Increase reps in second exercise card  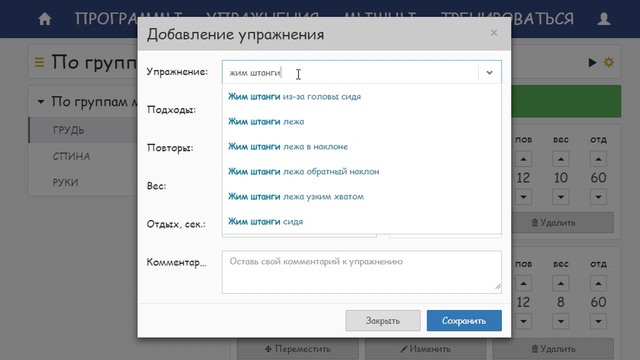523,283
